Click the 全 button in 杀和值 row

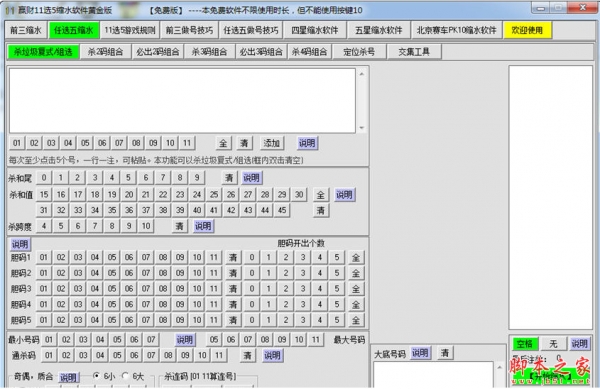click(x=321, y=195)
